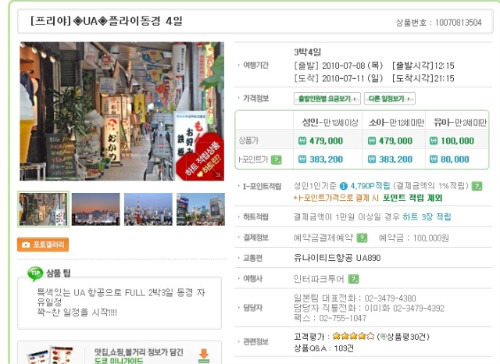
Task: Click the product title 플라이동경 4일
Action: (x=145, y=21)
